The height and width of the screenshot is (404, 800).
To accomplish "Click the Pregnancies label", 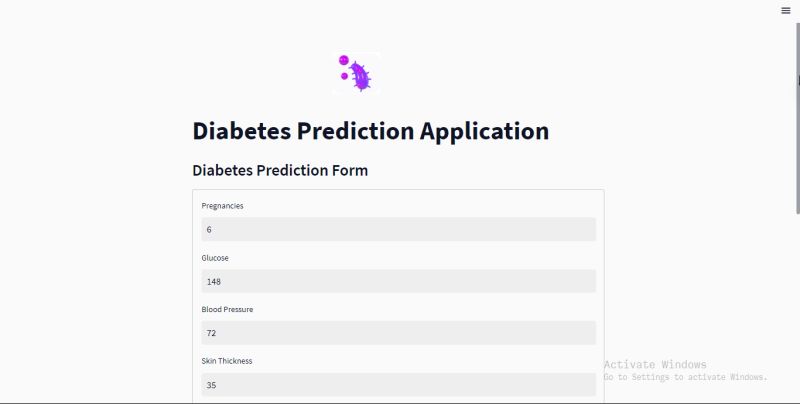I will click(222, 206).
